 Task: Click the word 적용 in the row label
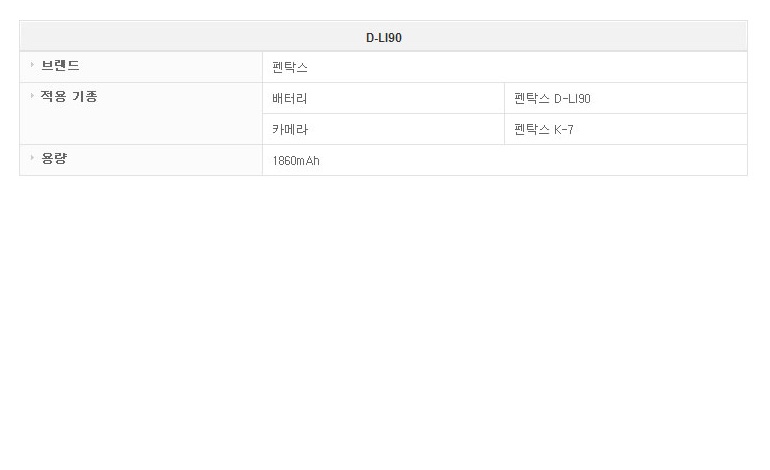tap(52, 97)
